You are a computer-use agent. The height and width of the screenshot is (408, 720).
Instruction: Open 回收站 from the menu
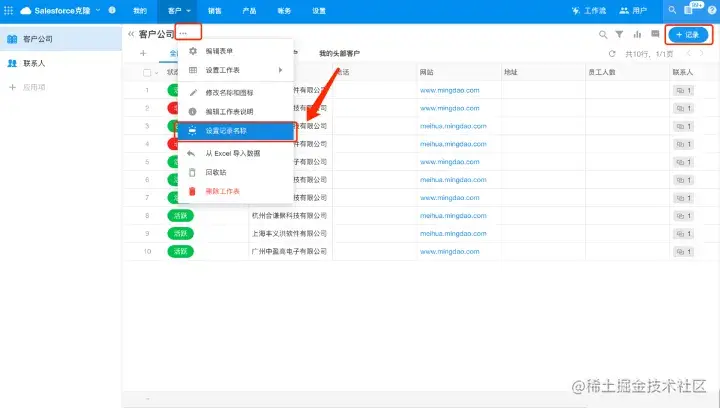[236, 172]
